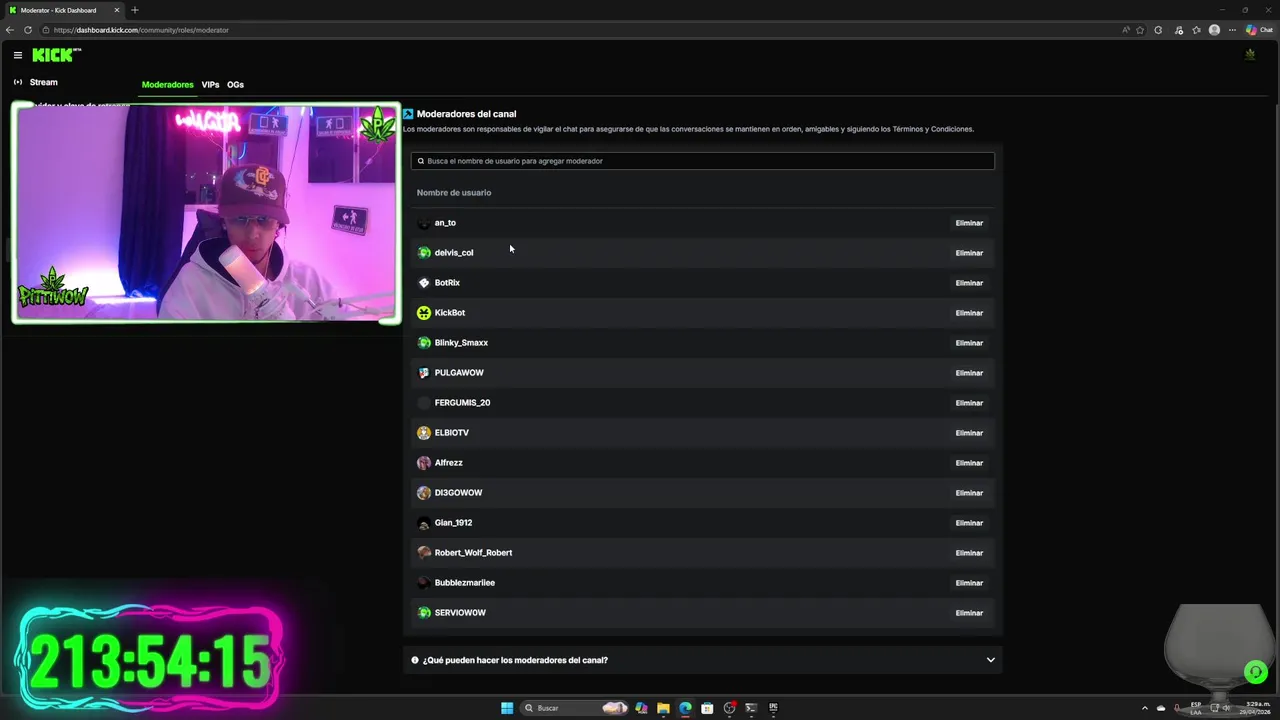Image resolution: width=1280 pixels, height=720 pixels.
Task: Click the chevron on moderators FAQ row
Action: 991,660
